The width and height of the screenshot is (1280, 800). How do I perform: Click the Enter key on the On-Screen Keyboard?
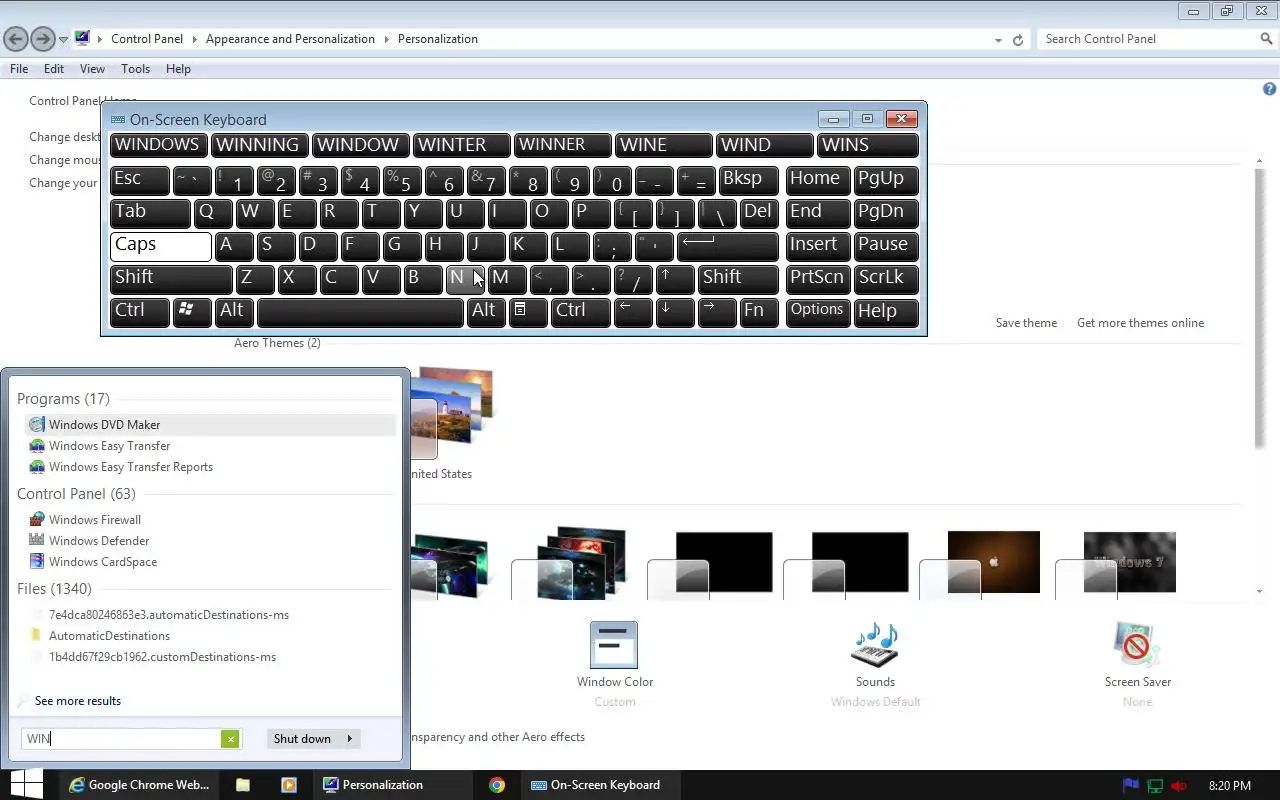[x=728, y=245]
